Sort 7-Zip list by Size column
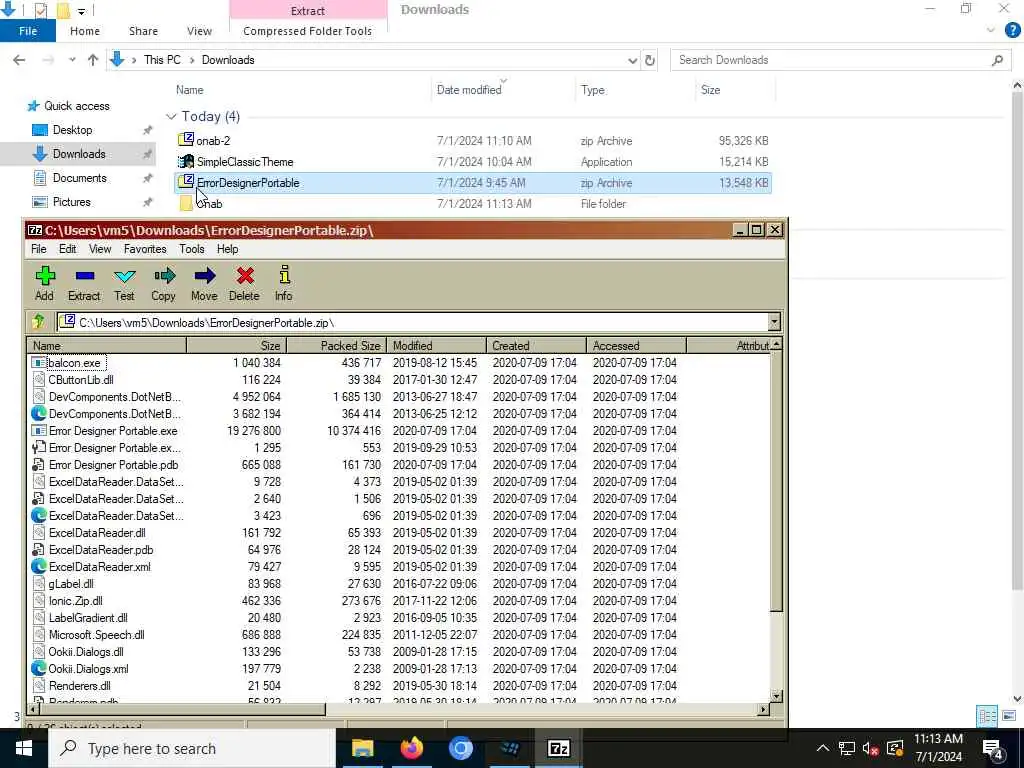 [236, 345]
